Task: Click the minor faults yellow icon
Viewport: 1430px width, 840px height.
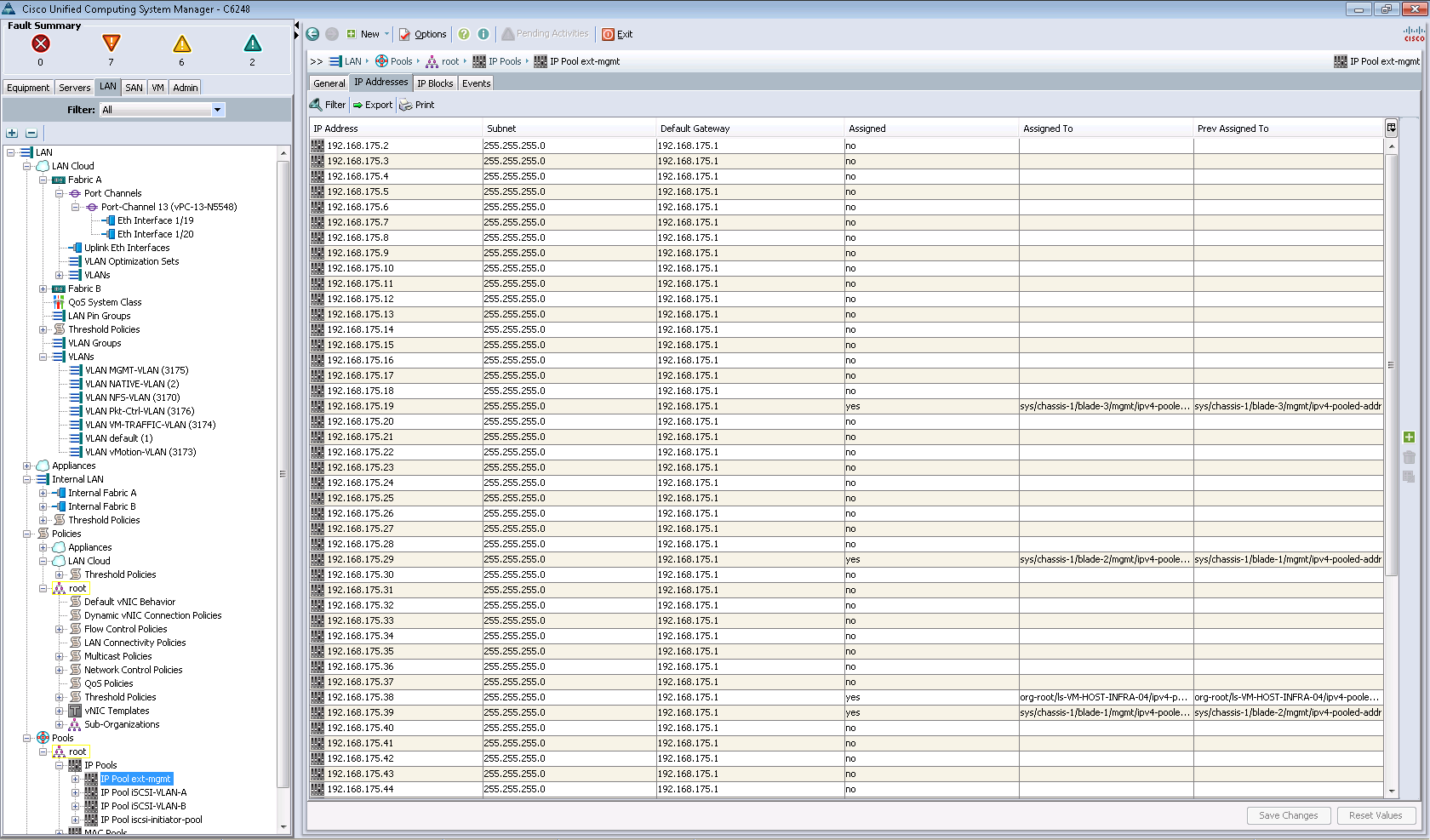Action: (x=181, y=43)
